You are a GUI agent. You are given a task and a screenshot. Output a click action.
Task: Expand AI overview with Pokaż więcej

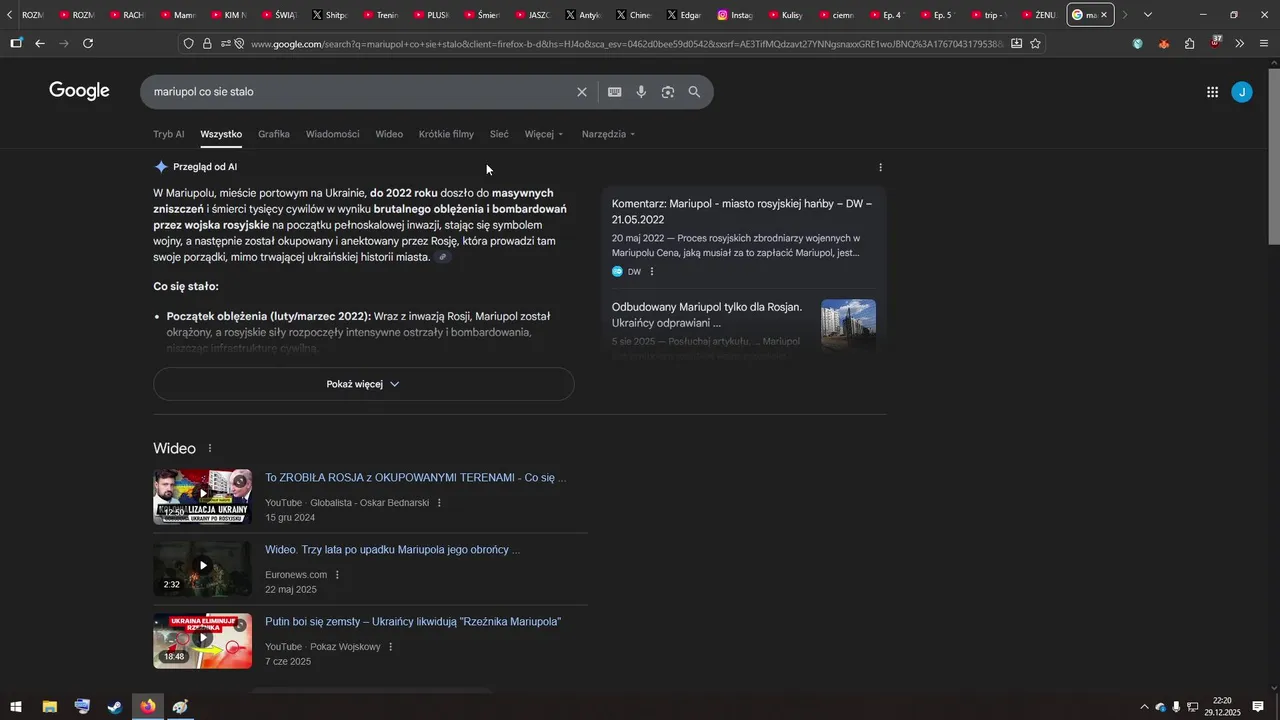pos(364,384)
